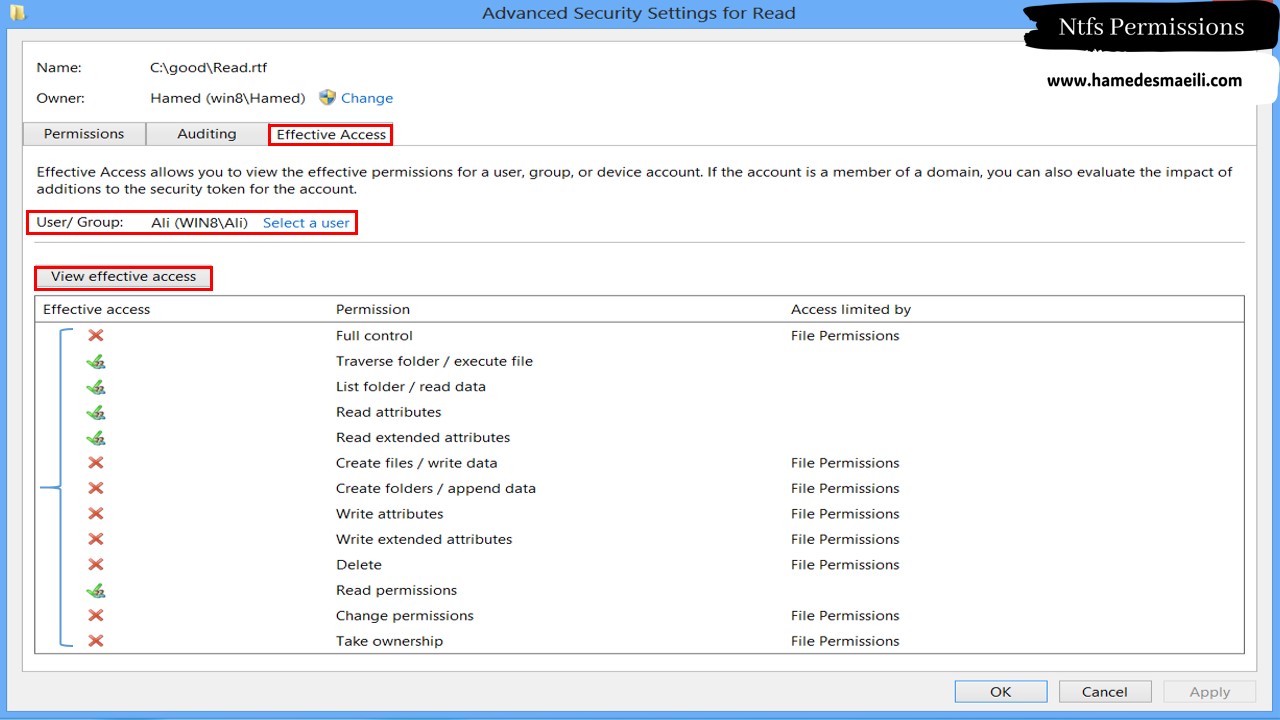The height and width of the screenshot is (720, 1280).
Task: Select the Create files / write data text
Action: (416, 463)
